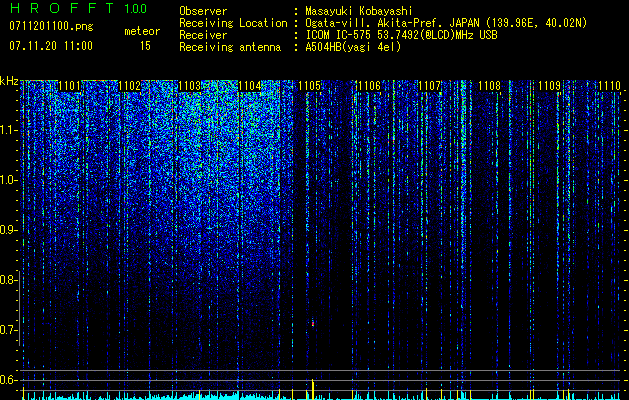Click the meteor count value 15

(145, 46)
